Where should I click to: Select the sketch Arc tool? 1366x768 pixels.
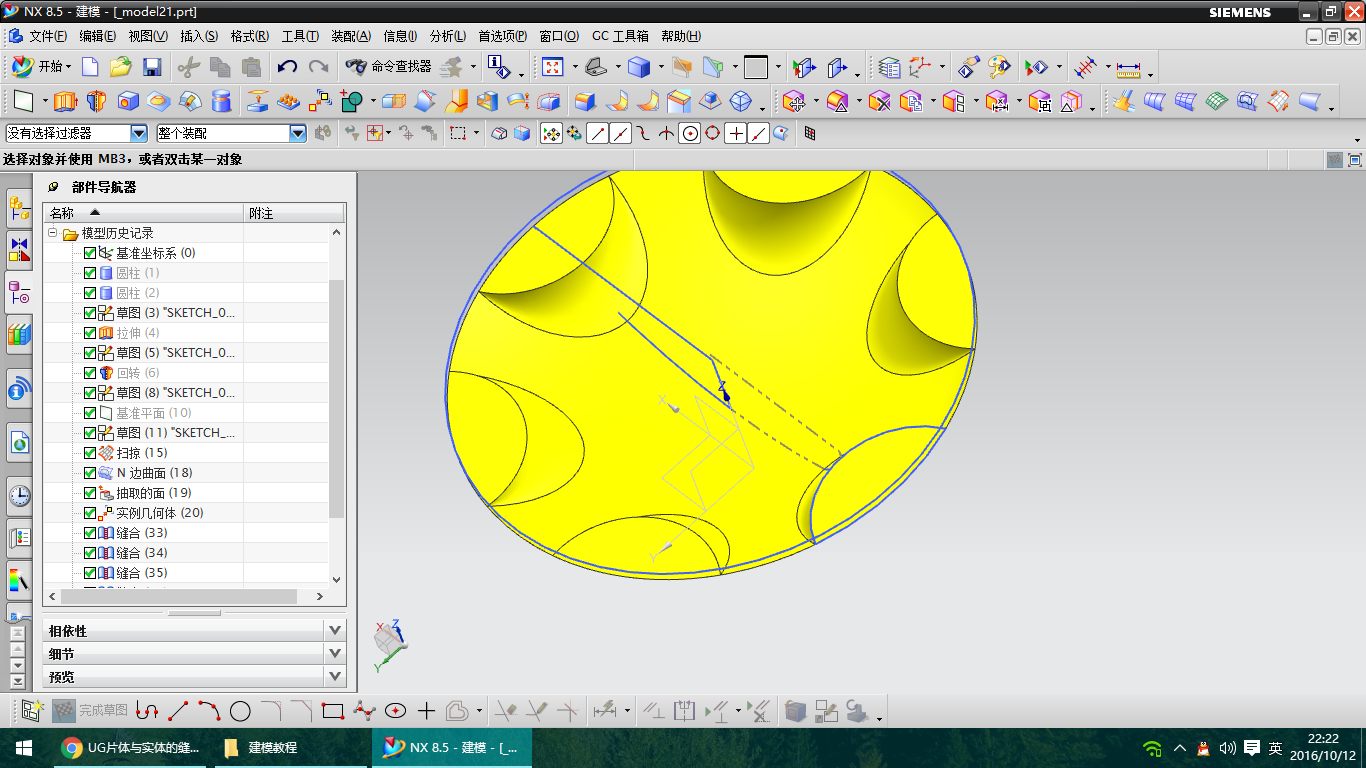click(209, 711)
